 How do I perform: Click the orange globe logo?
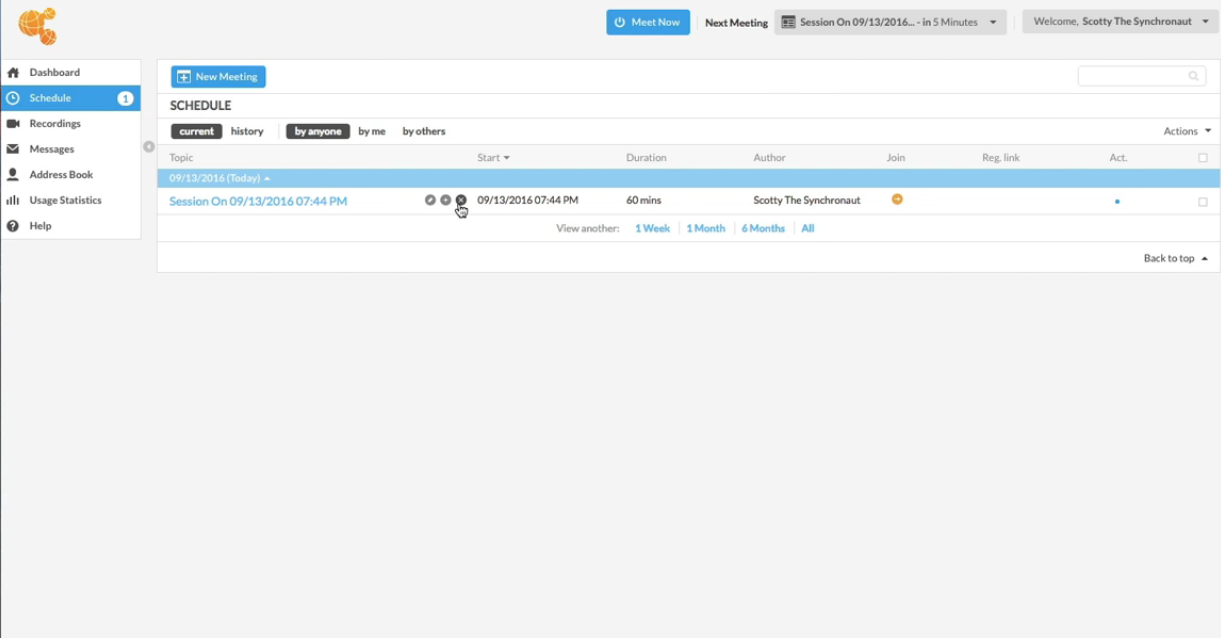click(x=38, y=26)
